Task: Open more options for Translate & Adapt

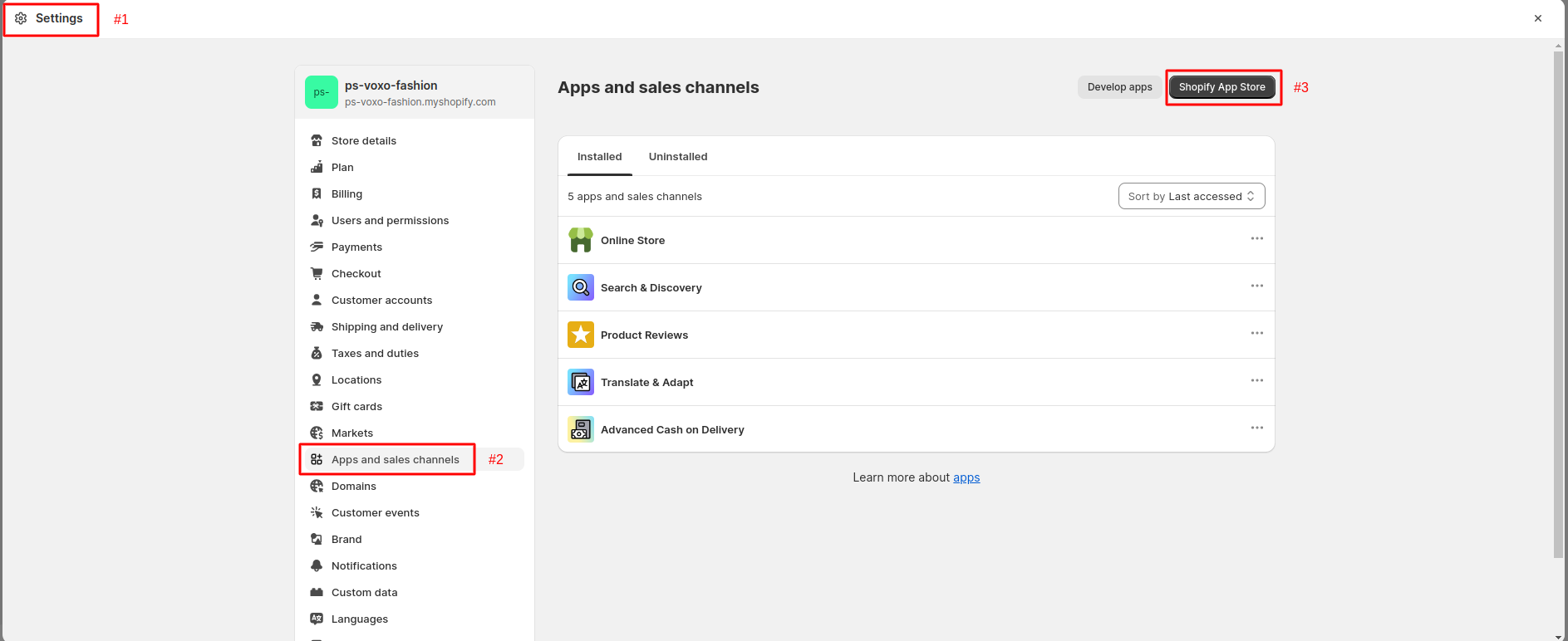Action: coord(1257,380)
